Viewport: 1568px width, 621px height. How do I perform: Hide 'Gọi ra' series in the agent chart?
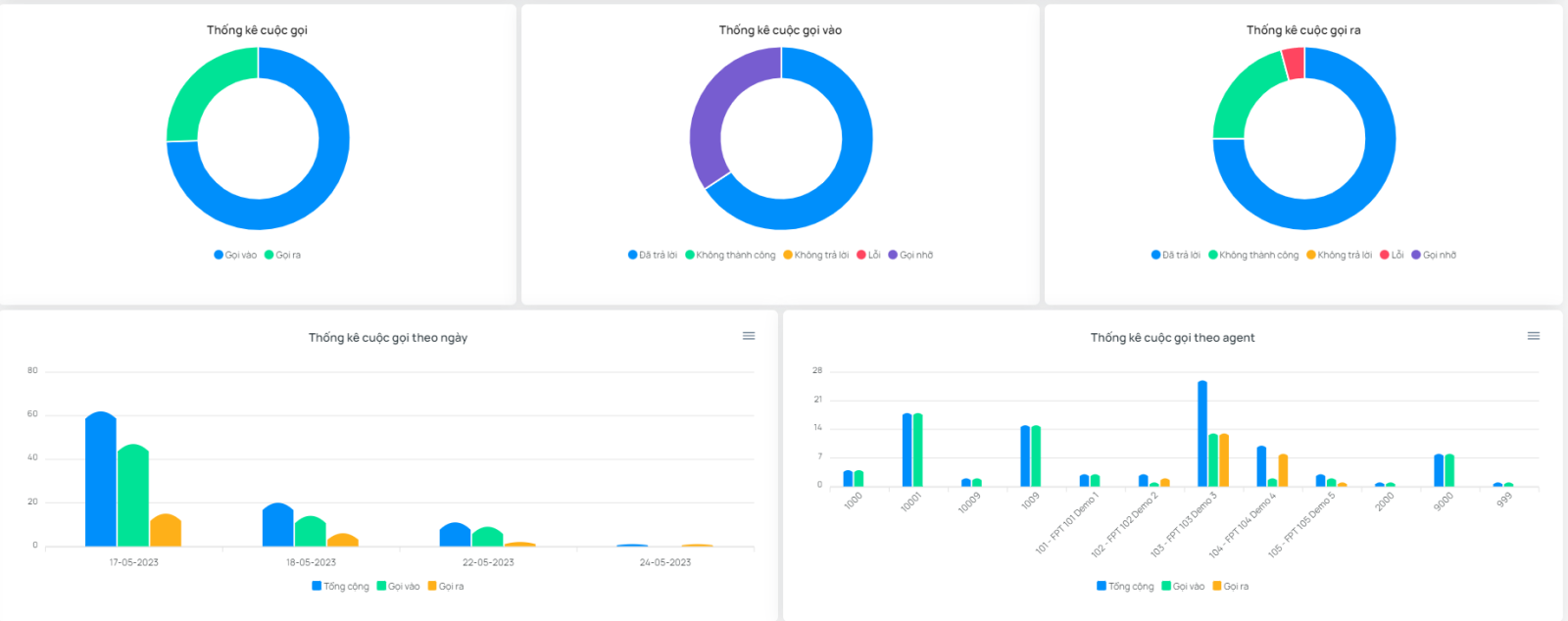1231,587
